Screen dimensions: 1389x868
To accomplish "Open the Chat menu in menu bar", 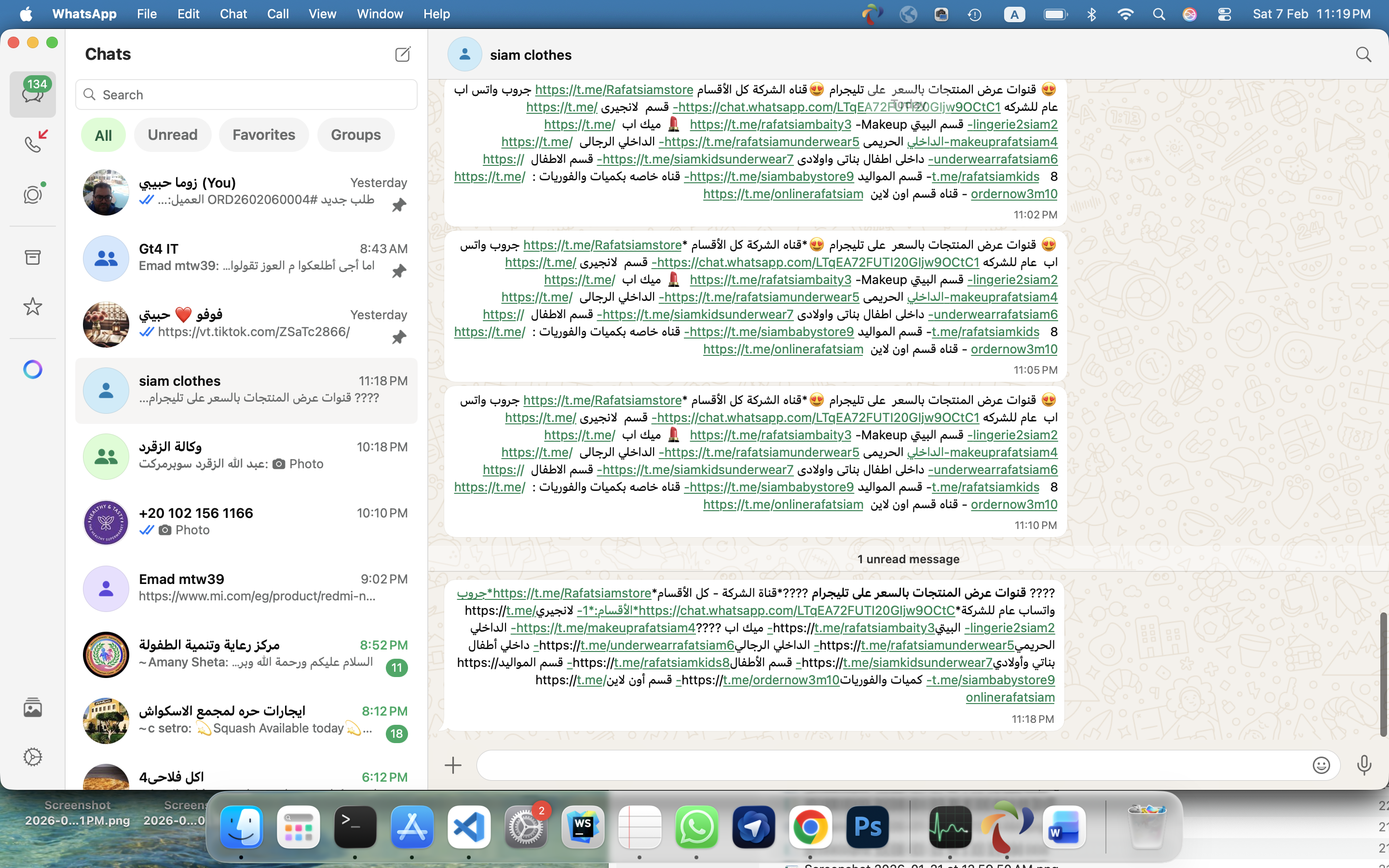I will [233, 14].
